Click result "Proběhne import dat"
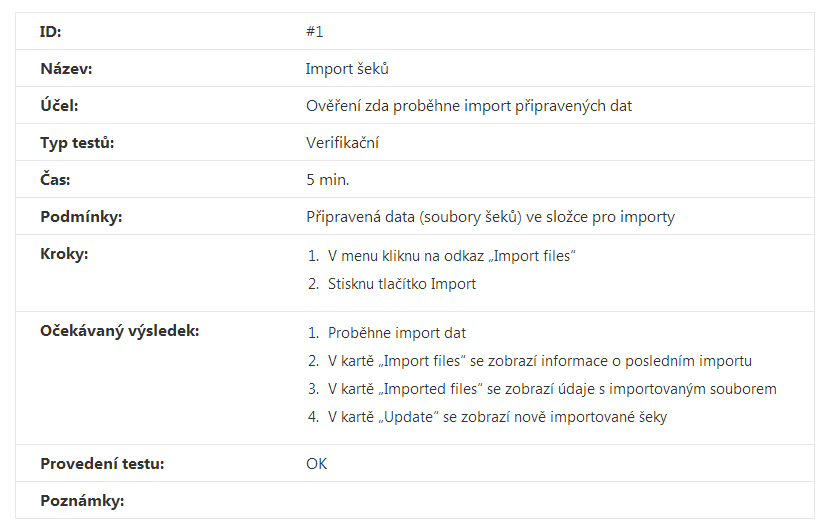 (x=396, y=333)
